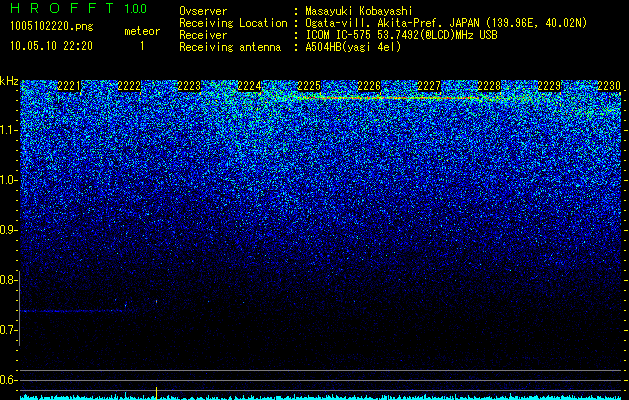This screenshot has height=400, width=629.
Task: Click the faint blue carrier line at 0.74 kHz
Action: tap(71, 311)
